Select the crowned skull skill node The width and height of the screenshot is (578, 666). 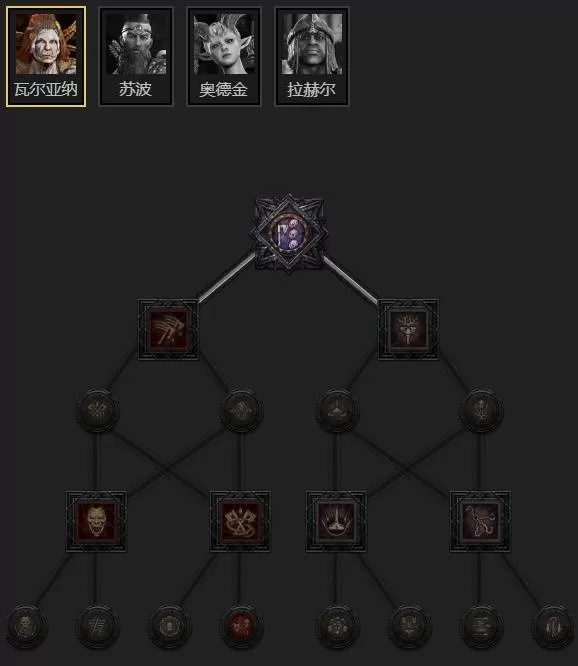408,330
